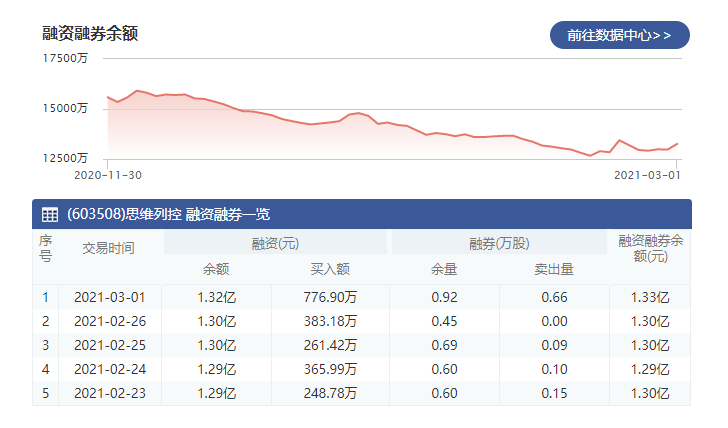
Task: Click the 17500万 axis label
Action: (65, 58)
